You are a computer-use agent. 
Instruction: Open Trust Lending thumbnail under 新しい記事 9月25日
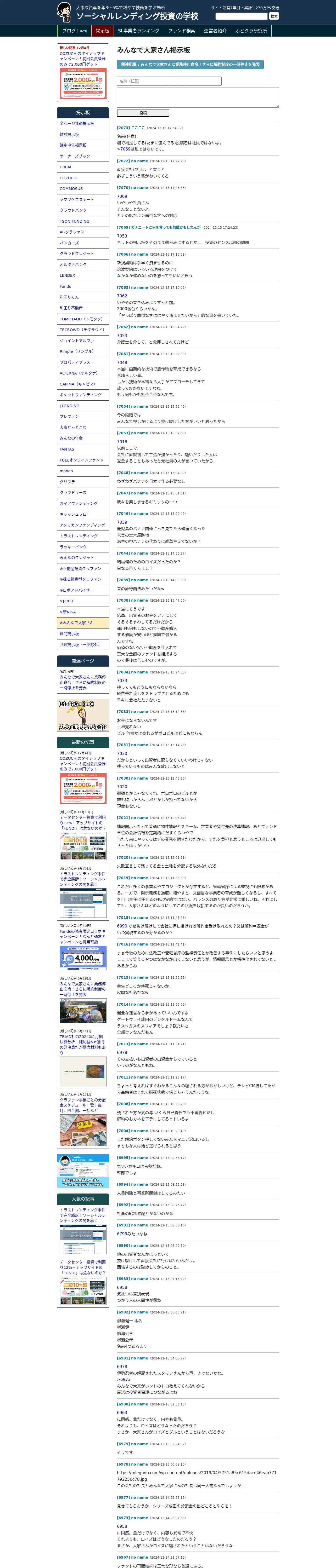tap(83, 903)
